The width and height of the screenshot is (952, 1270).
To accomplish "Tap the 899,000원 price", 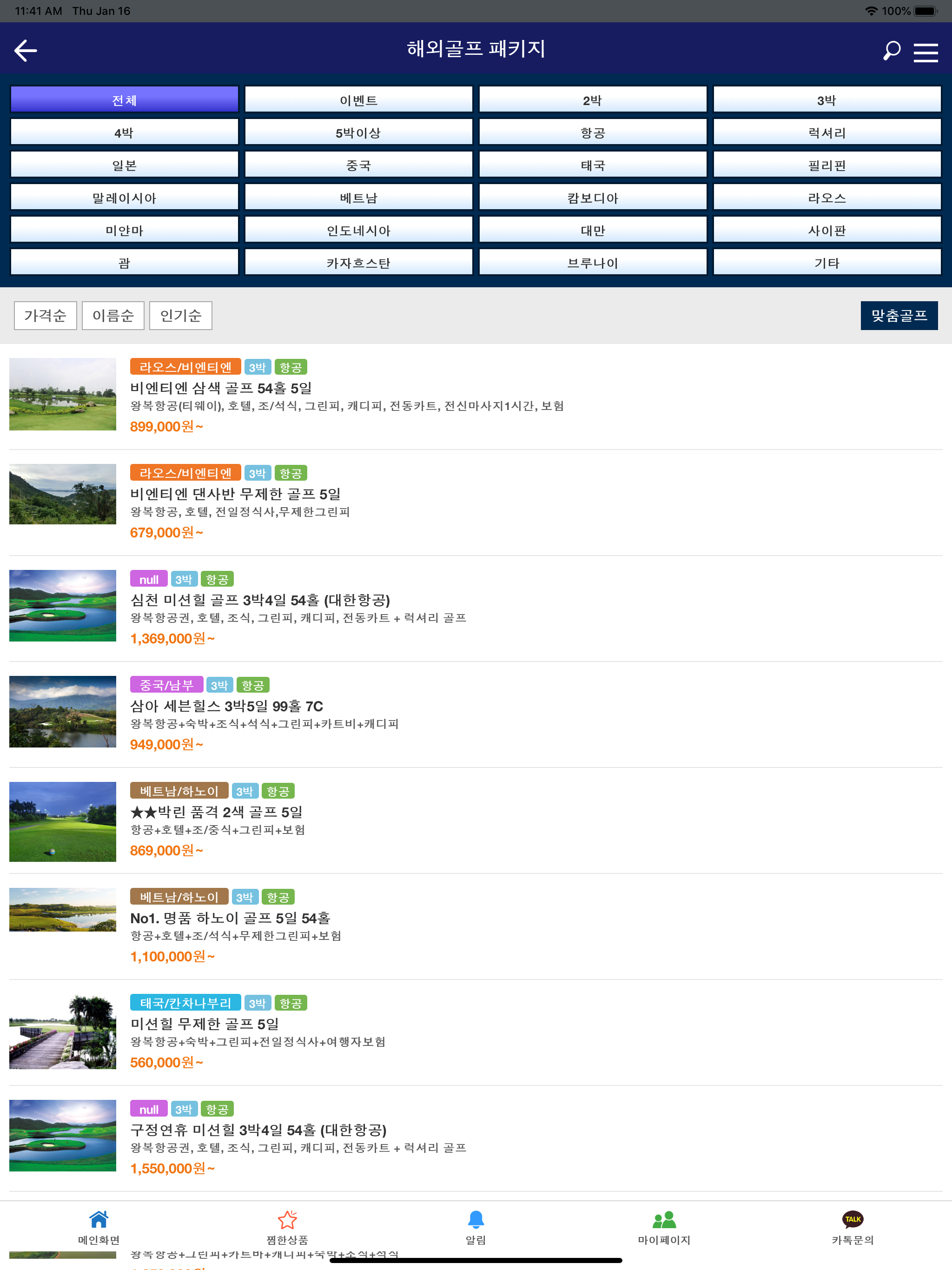I will point(166,427).
